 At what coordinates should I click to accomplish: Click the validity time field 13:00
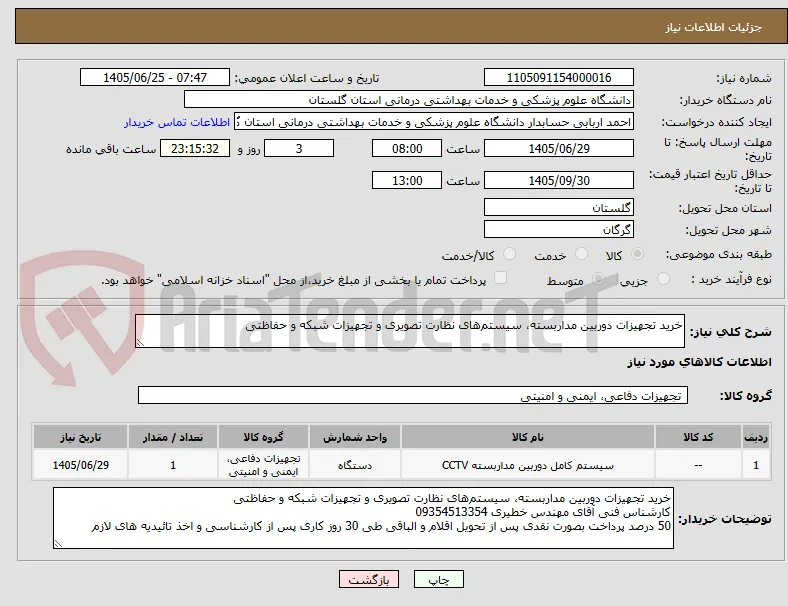coord(407,180)
